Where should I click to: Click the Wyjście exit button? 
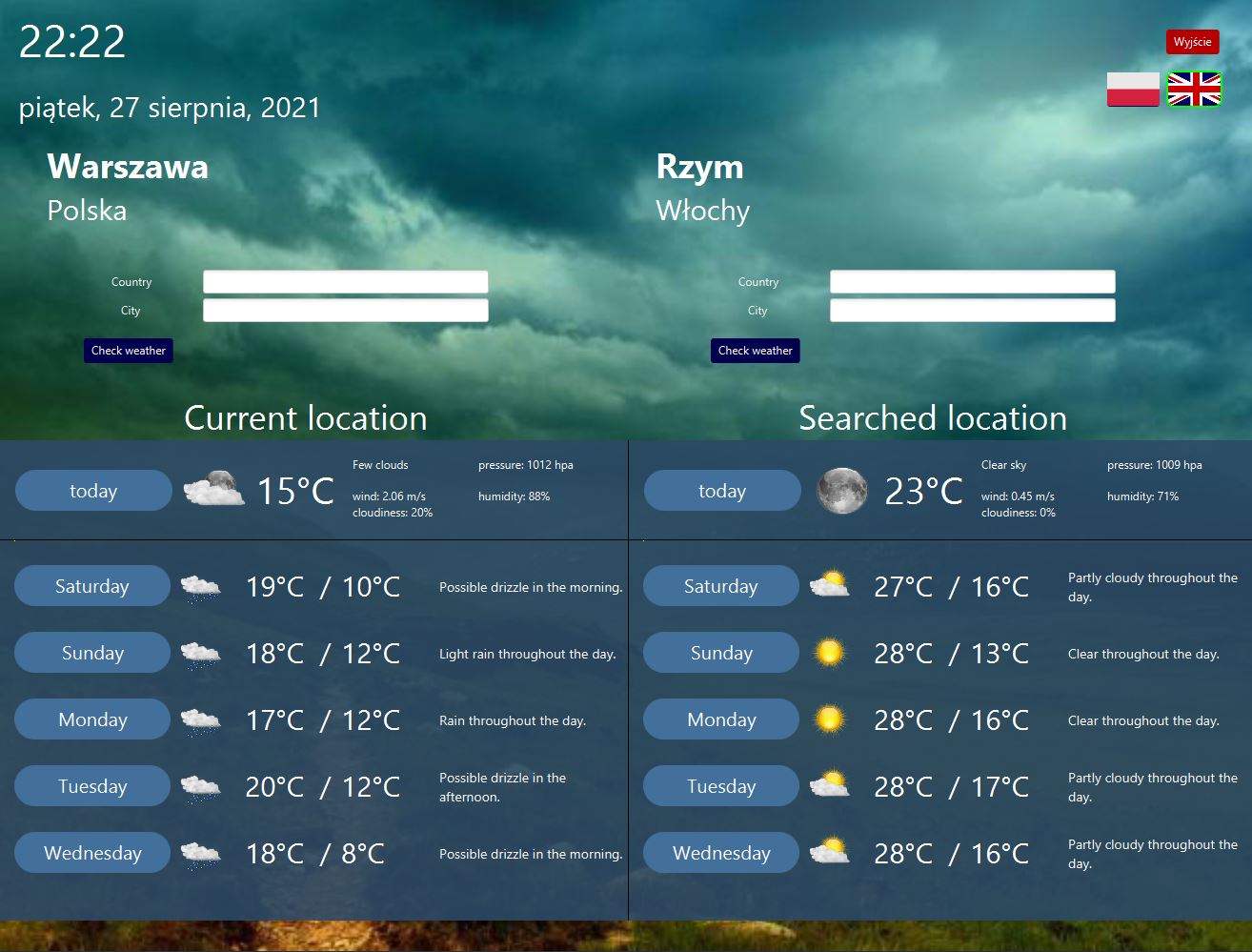click(1192, 41)
